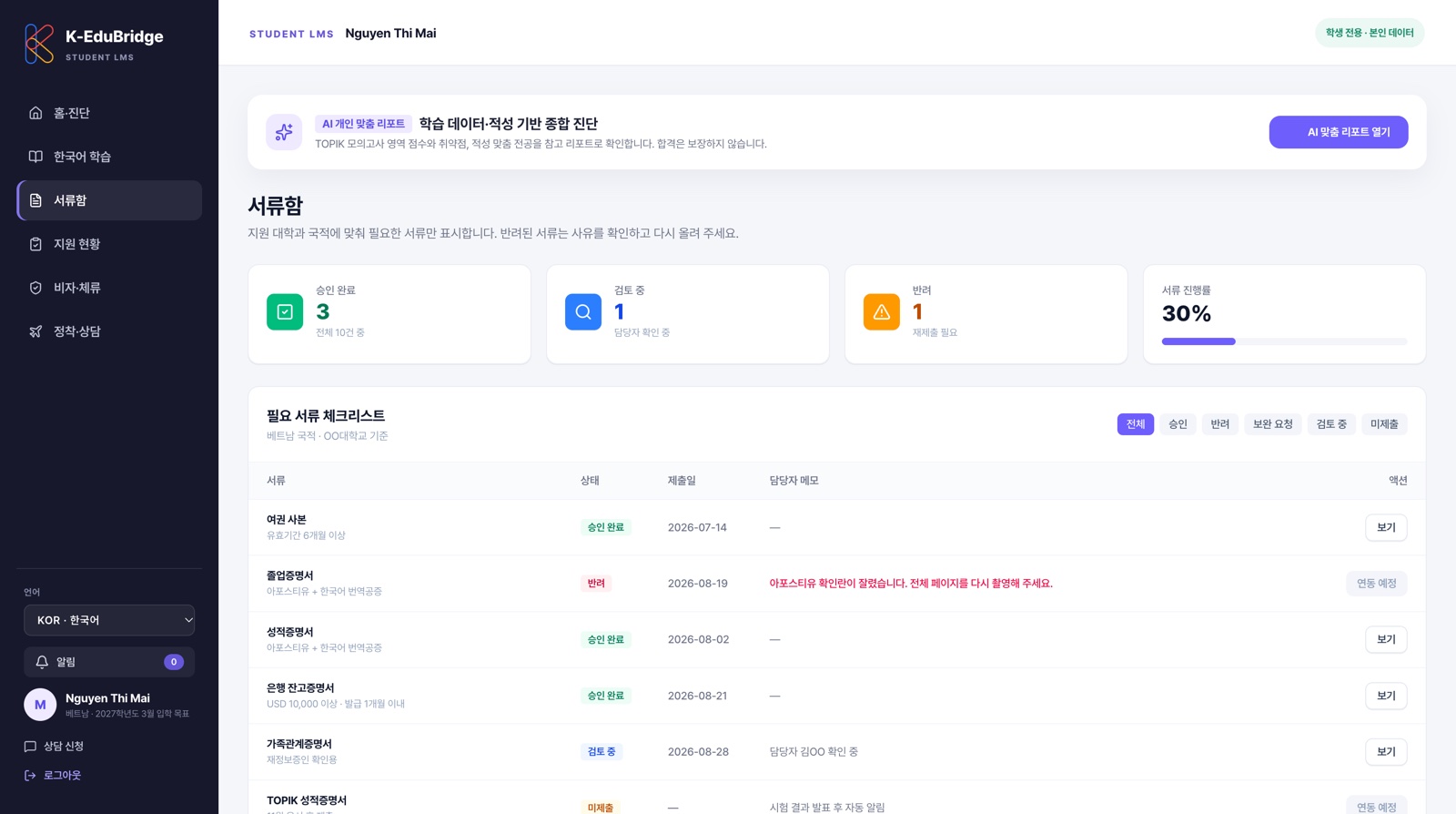Click 연동 예정 button in 졸업증명서 row
The image size is (1456, 814).
coord(1376,584)
